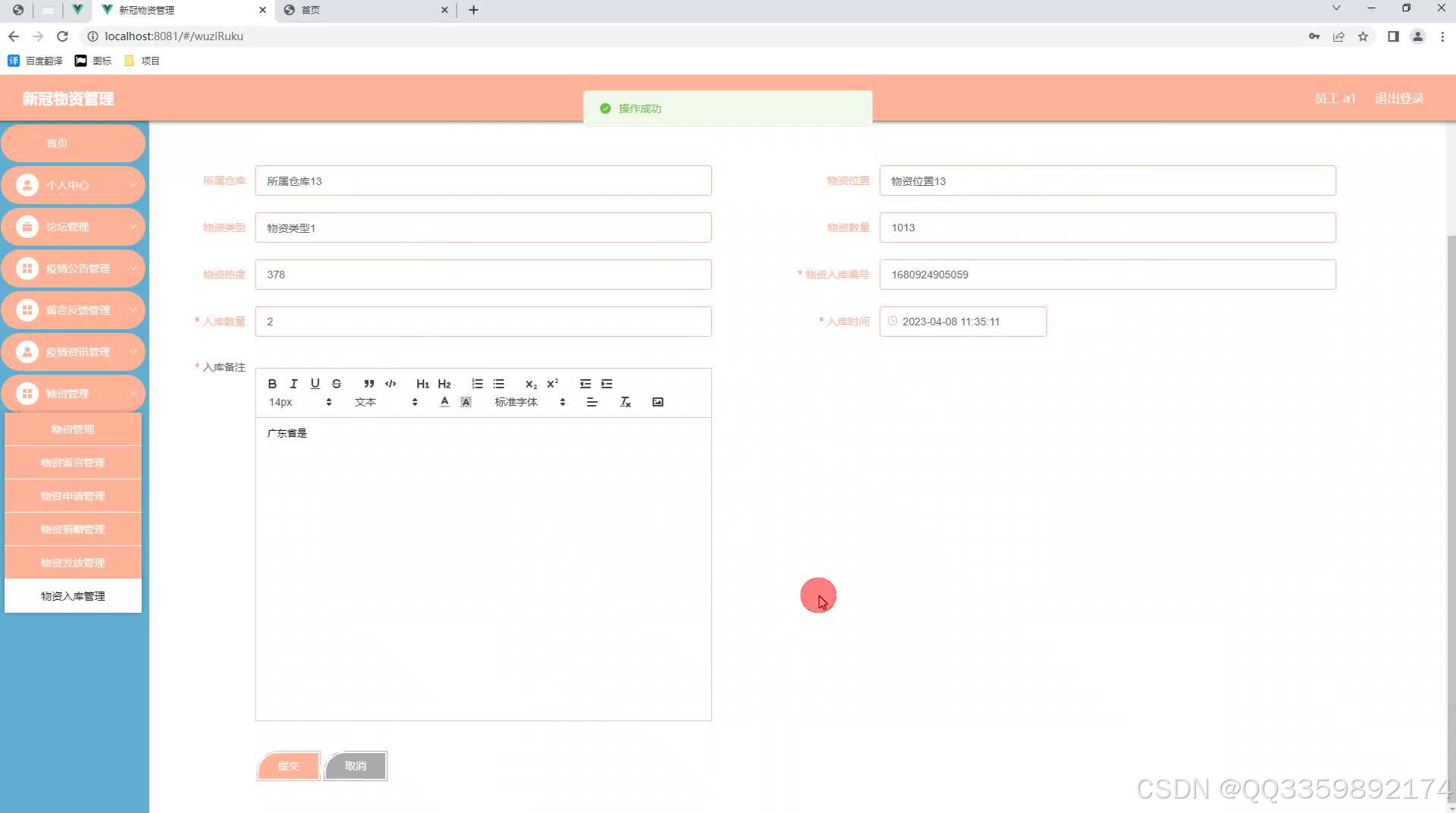The width and height of the screenshot is (1456, 813).
Task: Decrease indent in the editor
Action: tap(585, 384)
